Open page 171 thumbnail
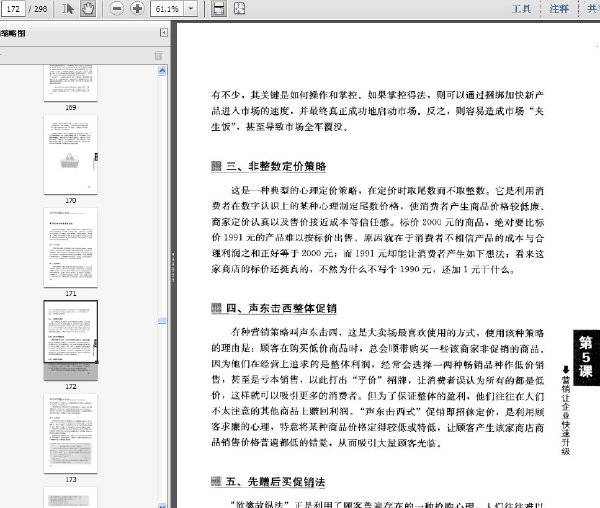Viewport: 600px width, 508px height. pyautogui.click(x=70, y=247)
